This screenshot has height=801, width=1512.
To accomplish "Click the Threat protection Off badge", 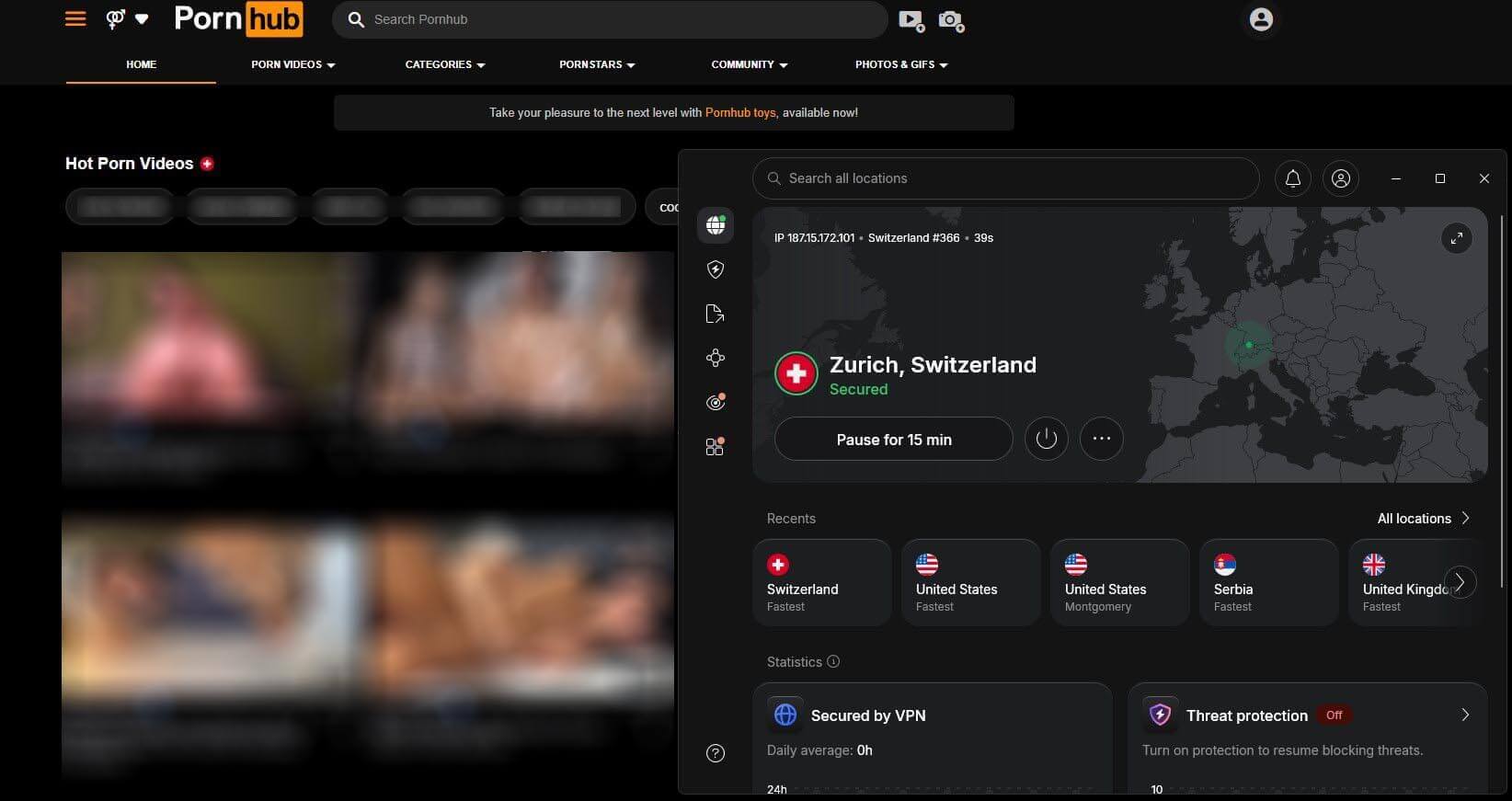I will (1334, 715).
